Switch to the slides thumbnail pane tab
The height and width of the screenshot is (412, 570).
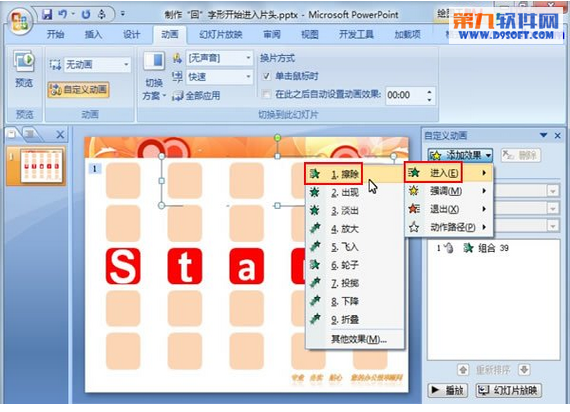(x=13, y=135)
